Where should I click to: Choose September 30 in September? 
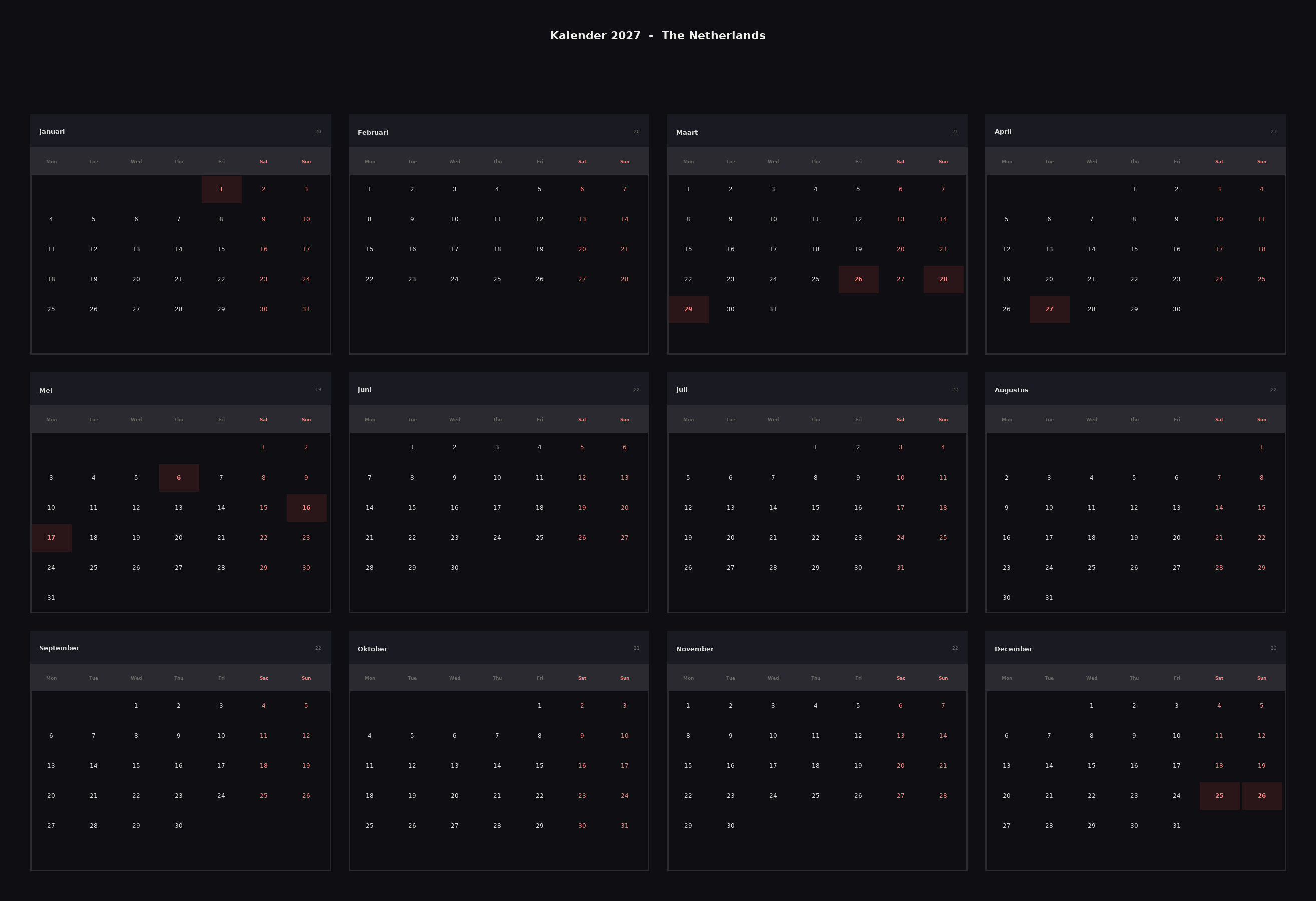tap(178, 826)
